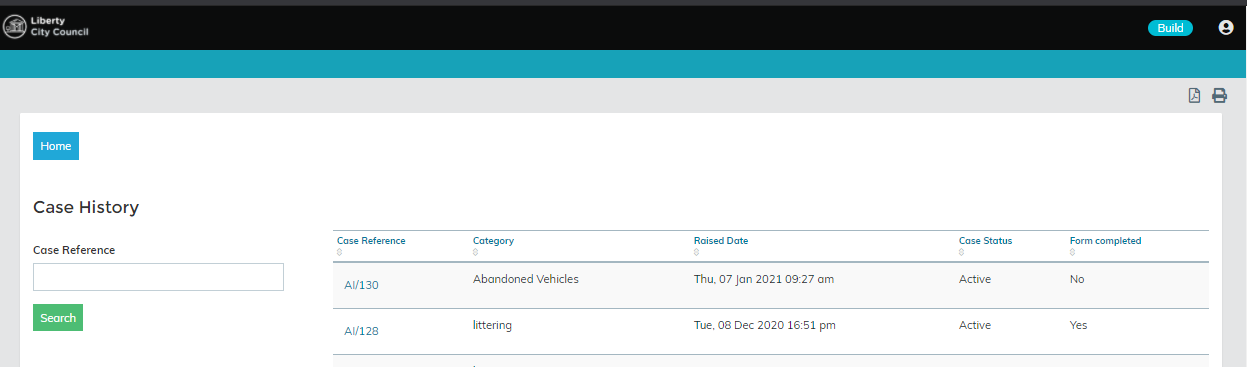Open case AI/128 link
The height and width of the screenshot is (367, 1247).
point(361,331)
